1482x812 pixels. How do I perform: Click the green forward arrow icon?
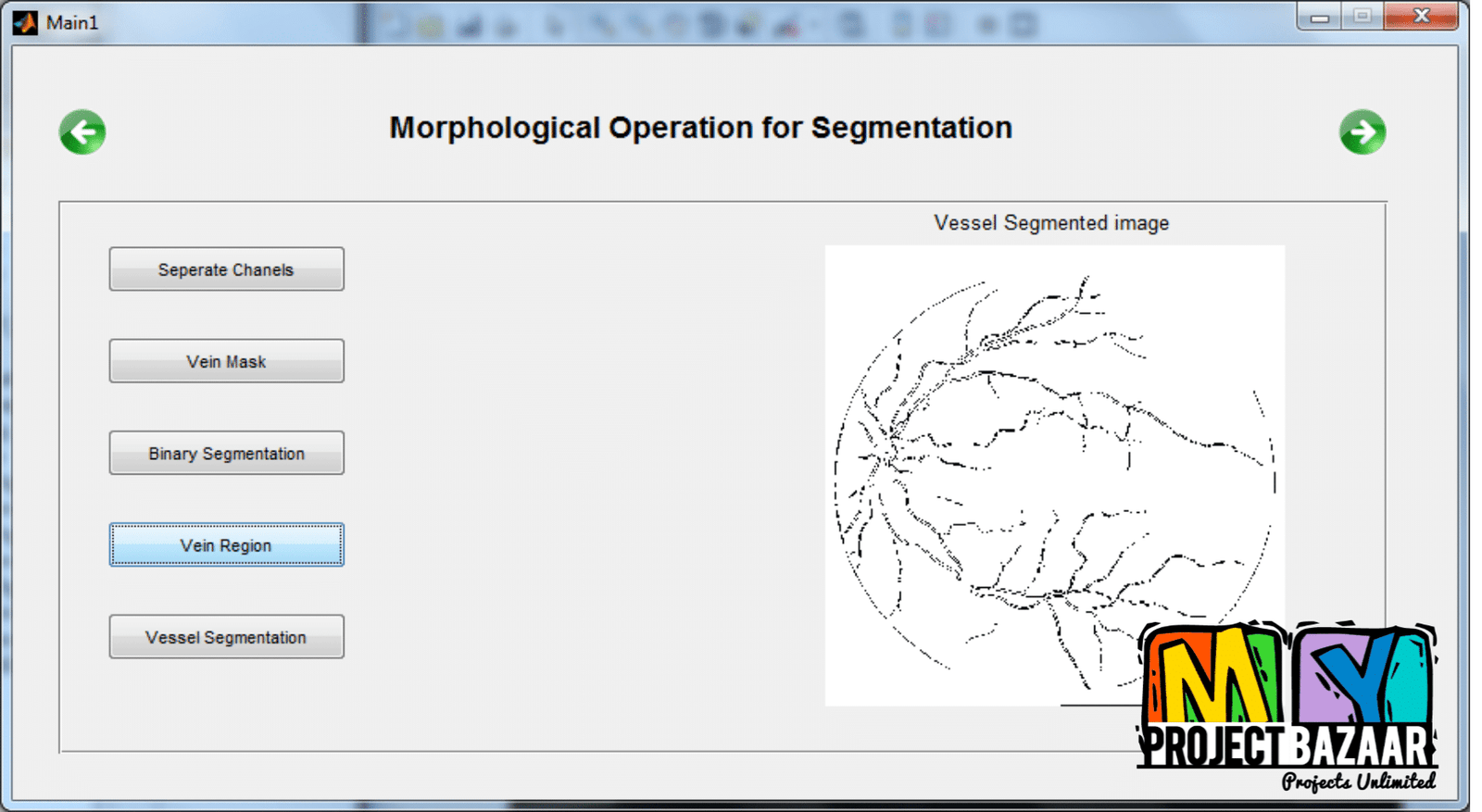(x=1363, y=132)
